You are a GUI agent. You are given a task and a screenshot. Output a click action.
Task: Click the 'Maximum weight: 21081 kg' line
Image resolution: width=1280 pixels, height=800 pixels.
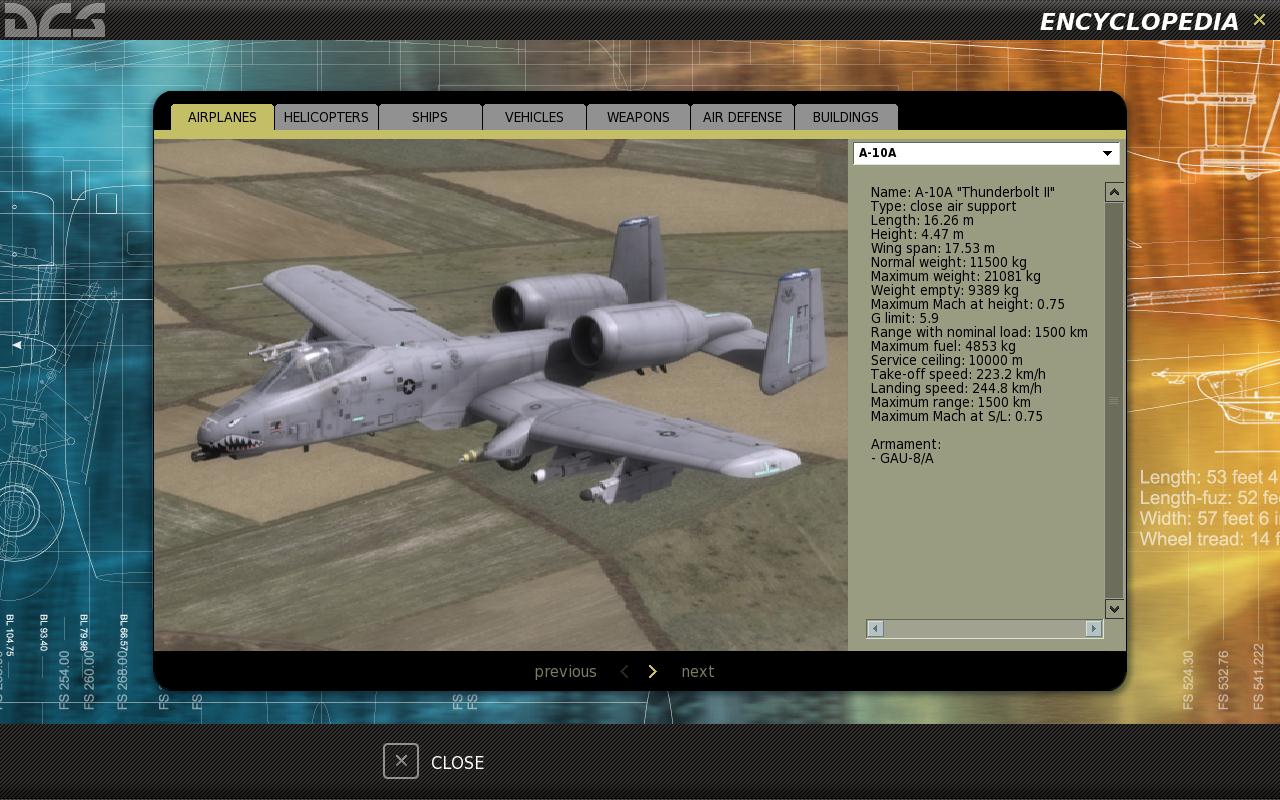coord(955,276)
